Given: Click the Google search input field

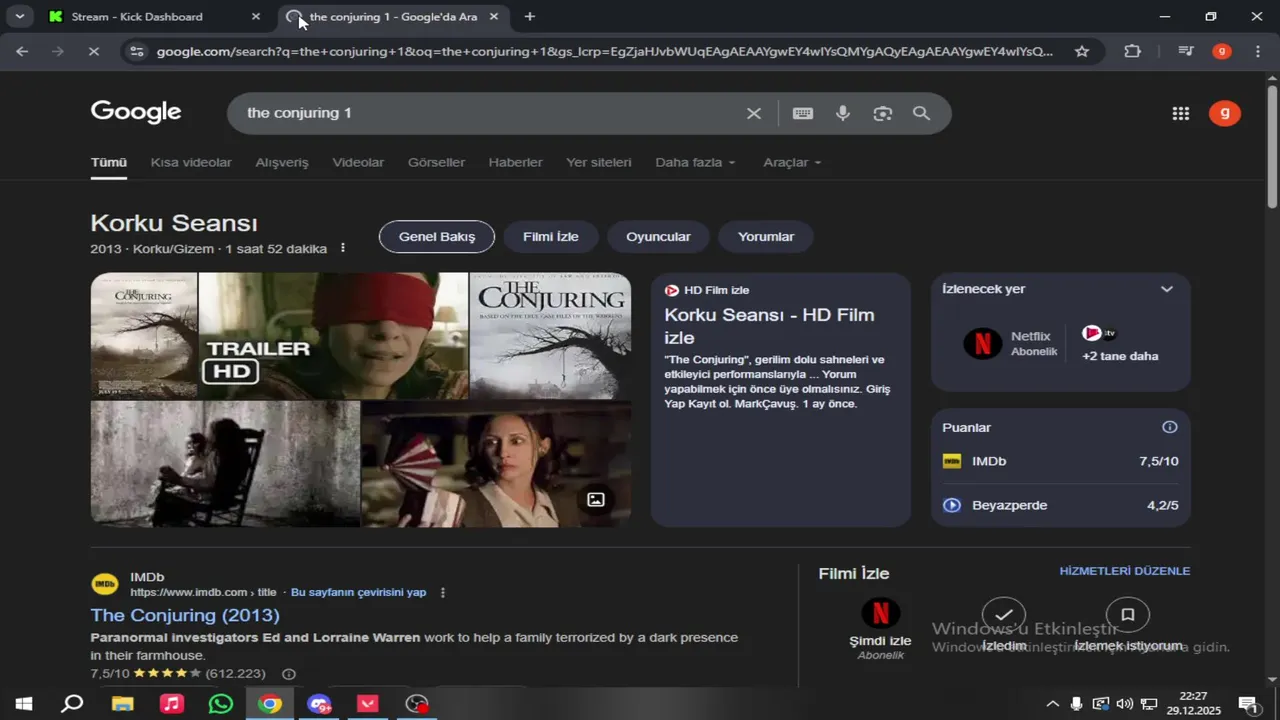Looking at the screenshot, I should click(x=490, y=113).
